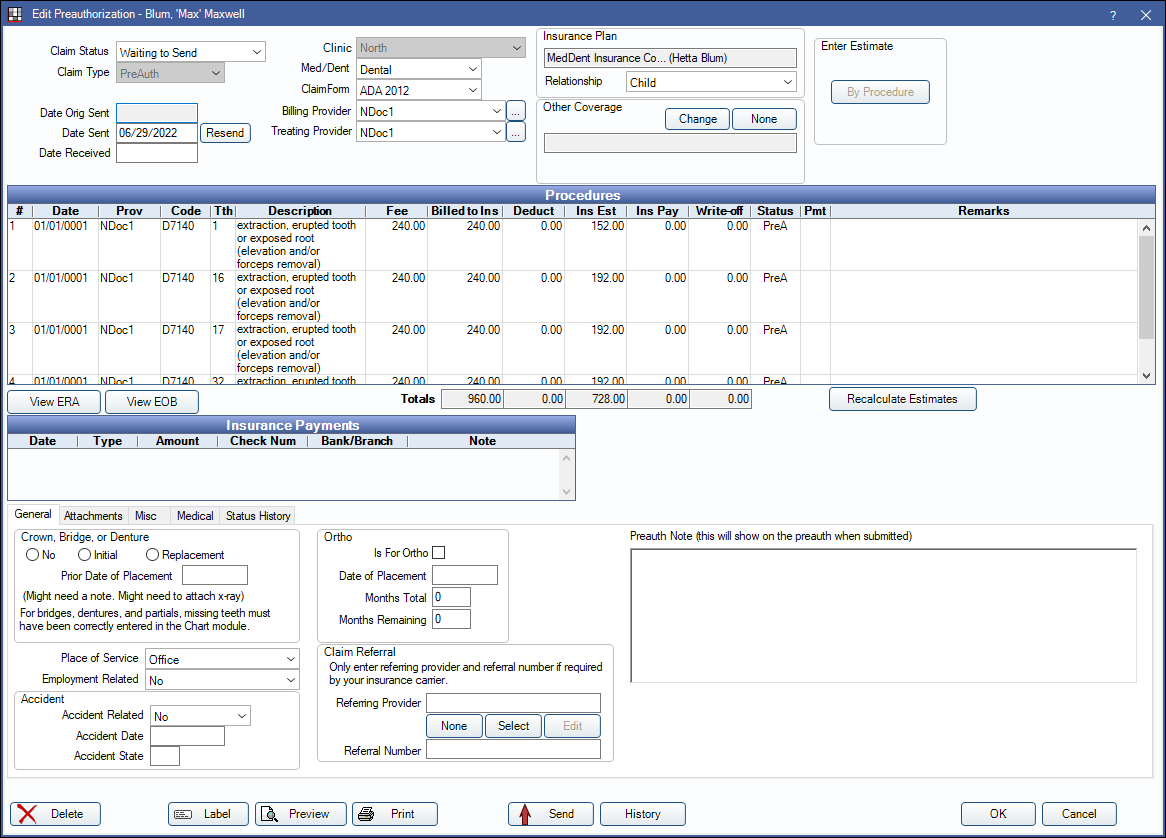The width and height of the screenshot is (1166, 838).
Task: Check the Is For Ortho checkbox
Action: (439, 552)
